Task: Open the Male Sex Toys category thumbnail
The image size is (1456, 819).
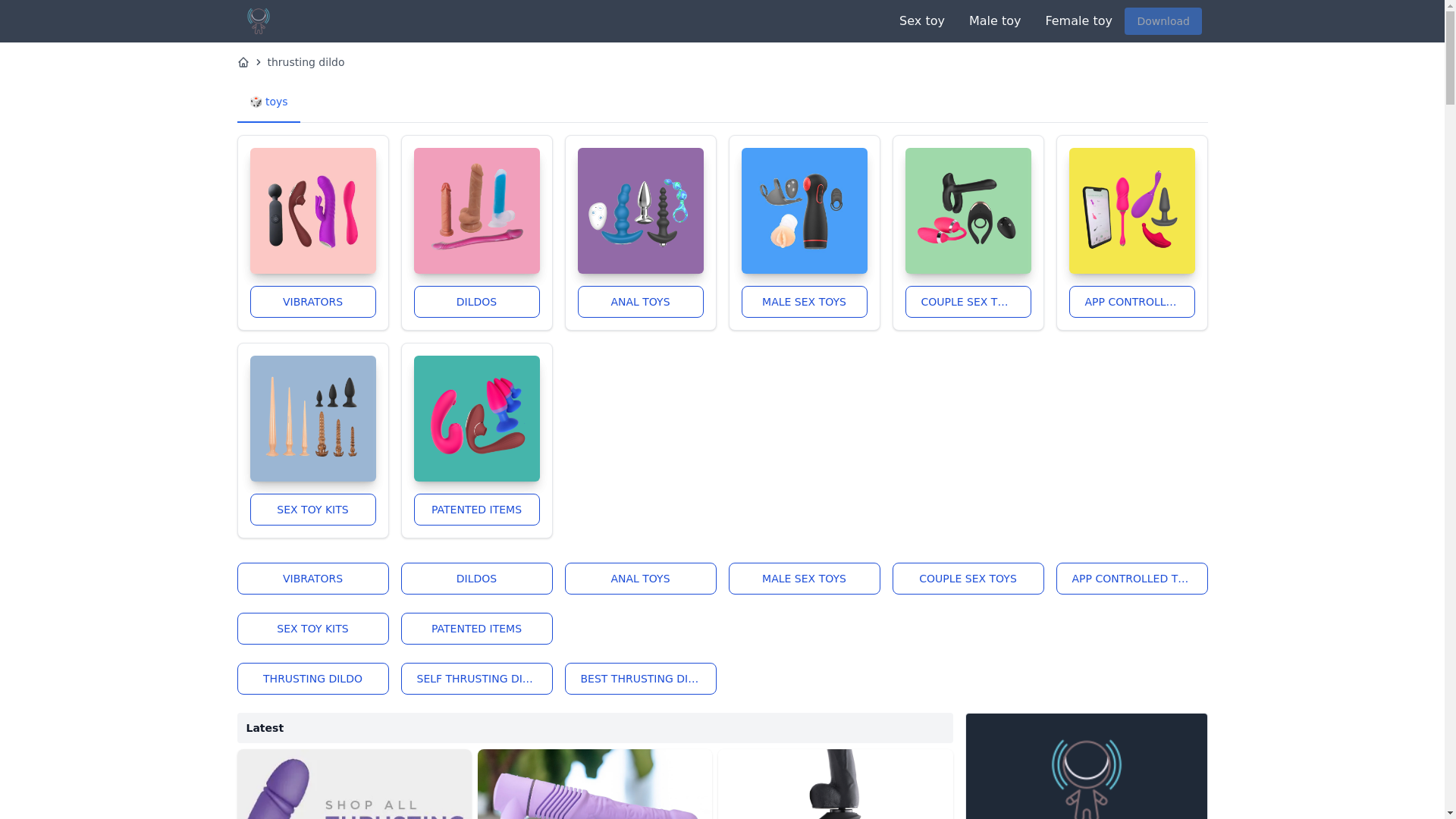Action: click(x=804, y=211)
